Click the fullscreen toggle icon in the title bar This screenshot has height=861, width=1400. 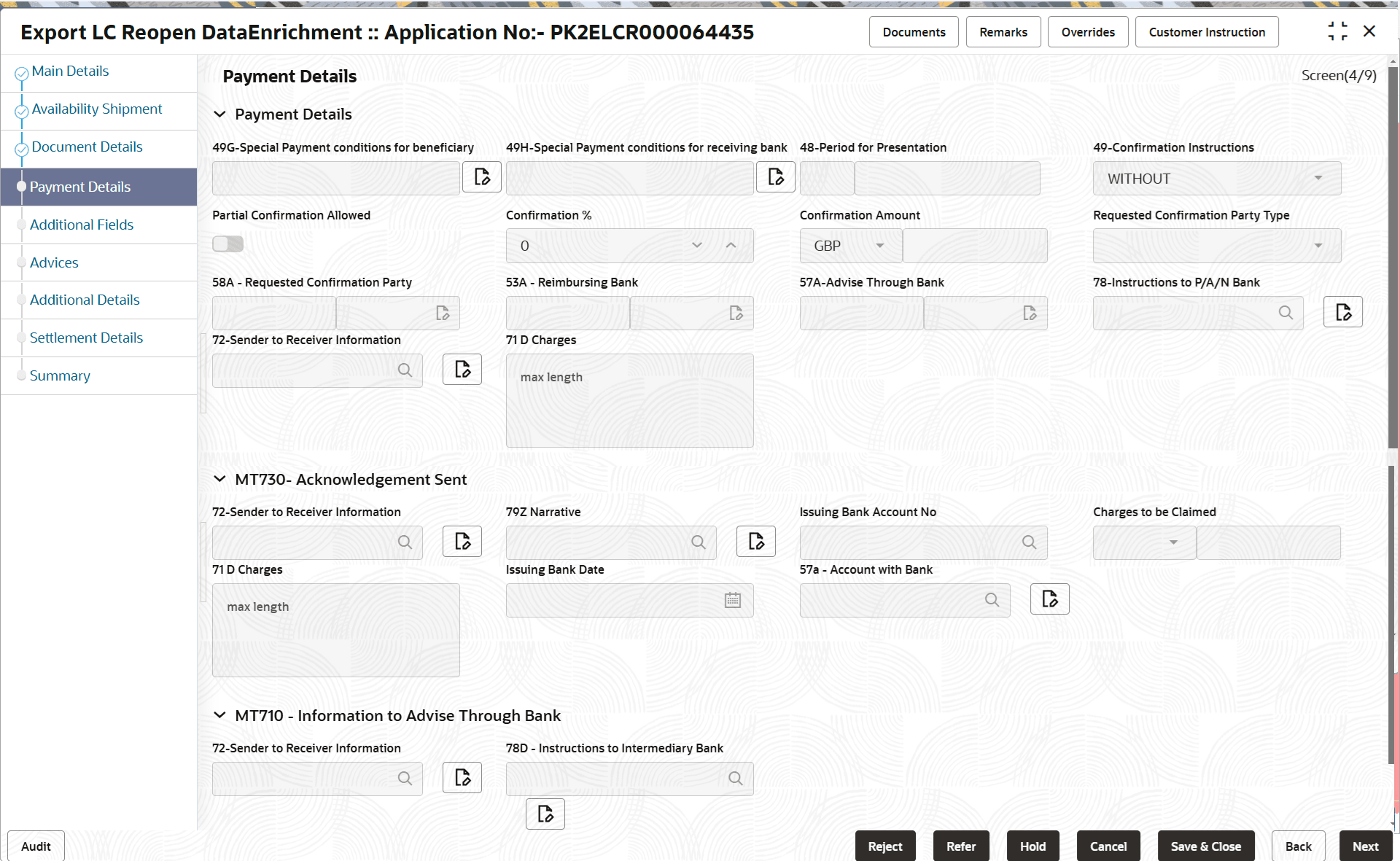coord(1338,31)
